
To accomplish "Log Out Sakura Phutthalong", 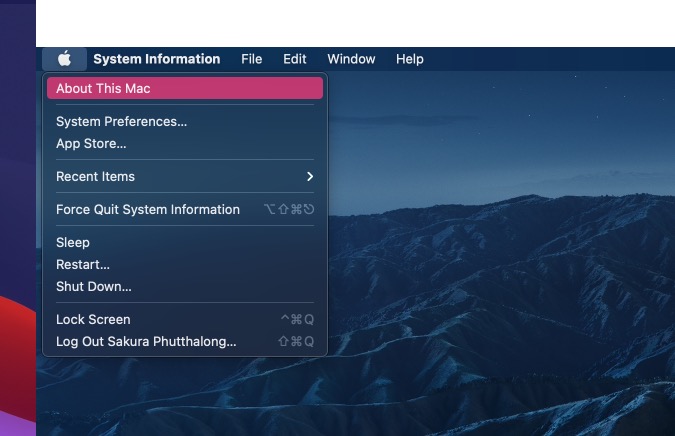I will click(x=146, y=341).
